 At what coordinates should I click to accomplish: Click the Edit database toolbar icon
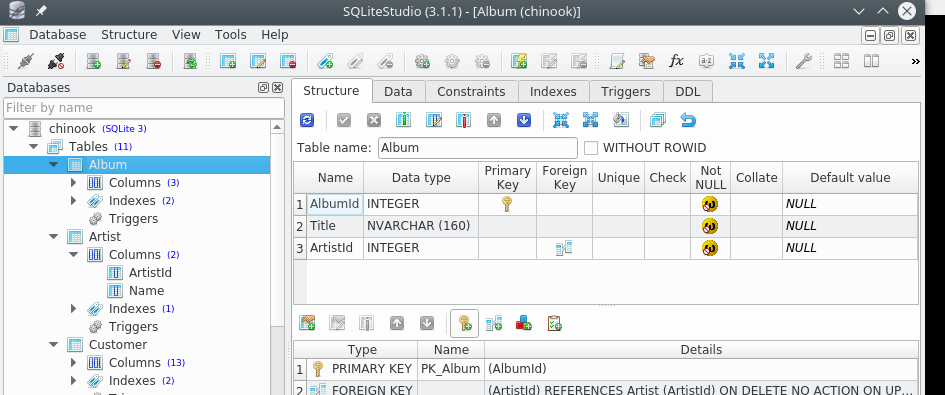pos(124,61)
